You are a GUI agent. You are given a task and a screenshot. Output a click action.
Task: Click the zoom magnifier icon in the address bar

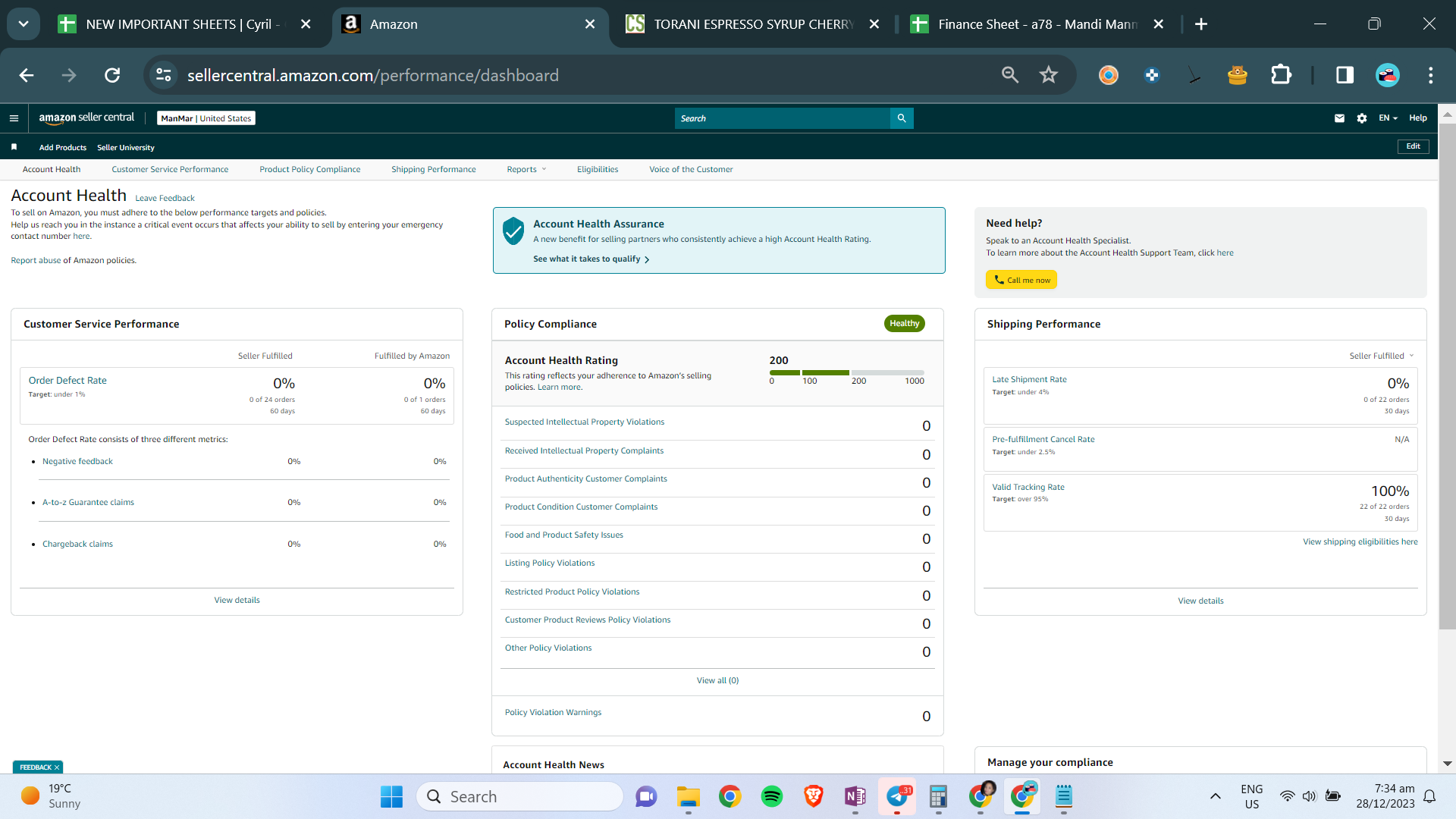coord(1010,75)
